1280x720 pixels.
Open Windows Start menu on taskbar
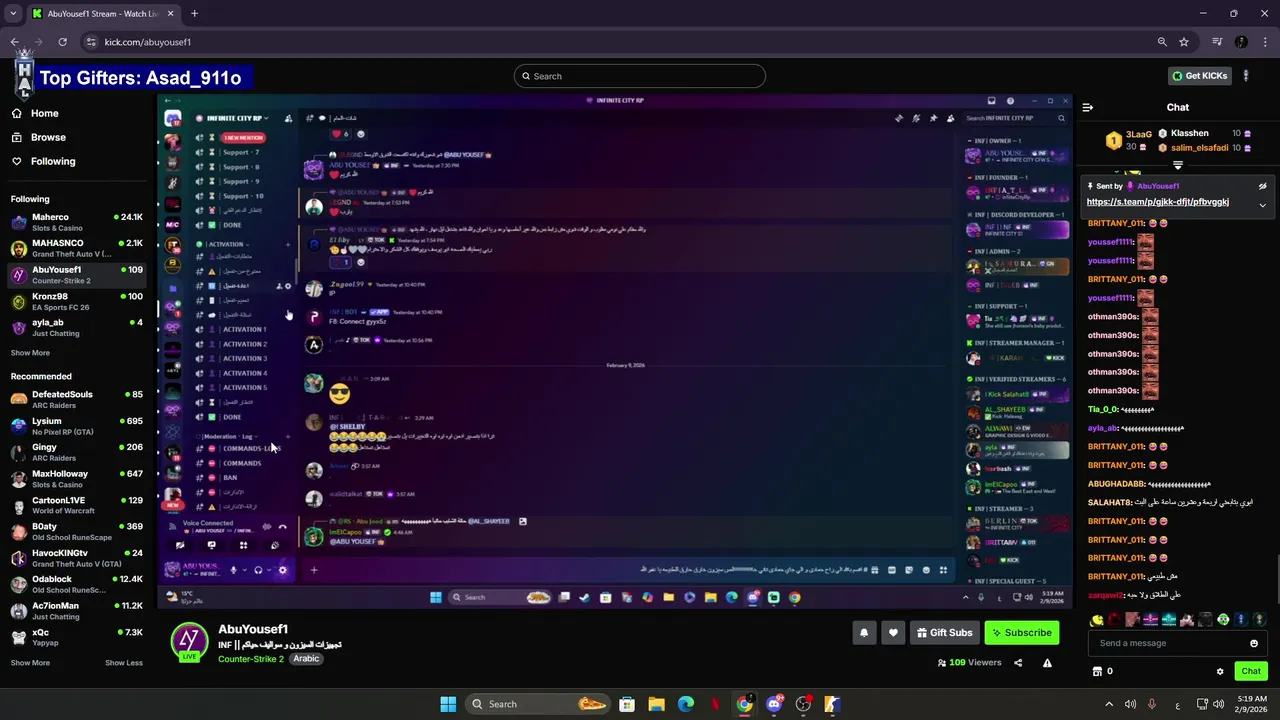point(448,704)
